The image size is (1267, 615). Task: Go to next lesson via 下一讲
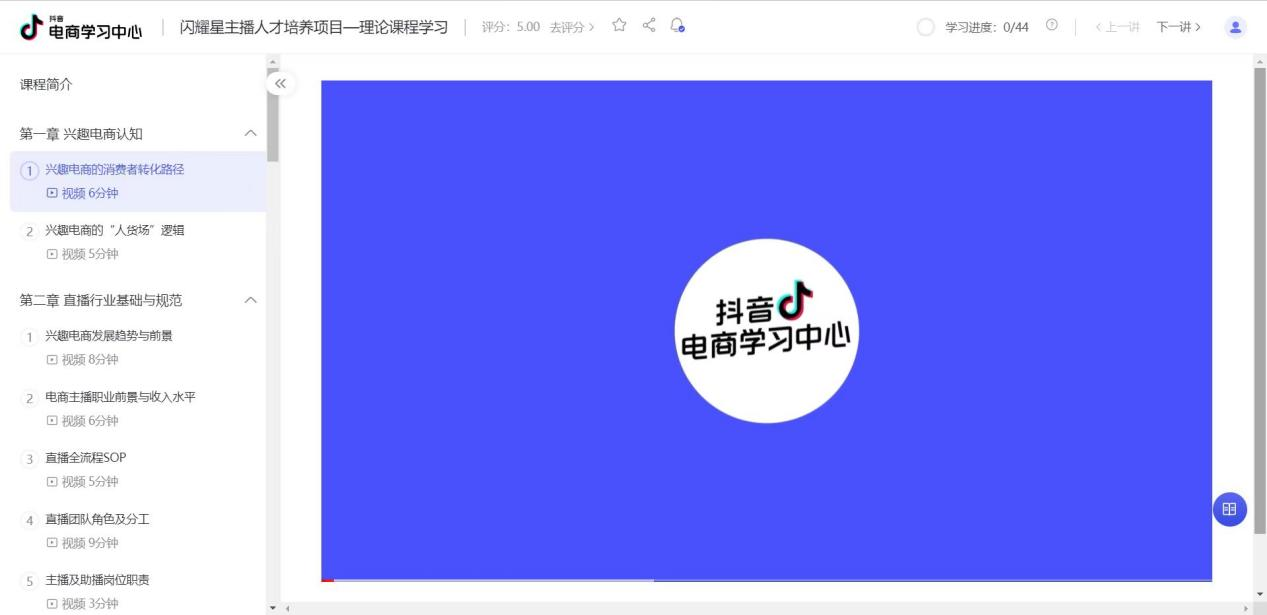point(1178,27)
